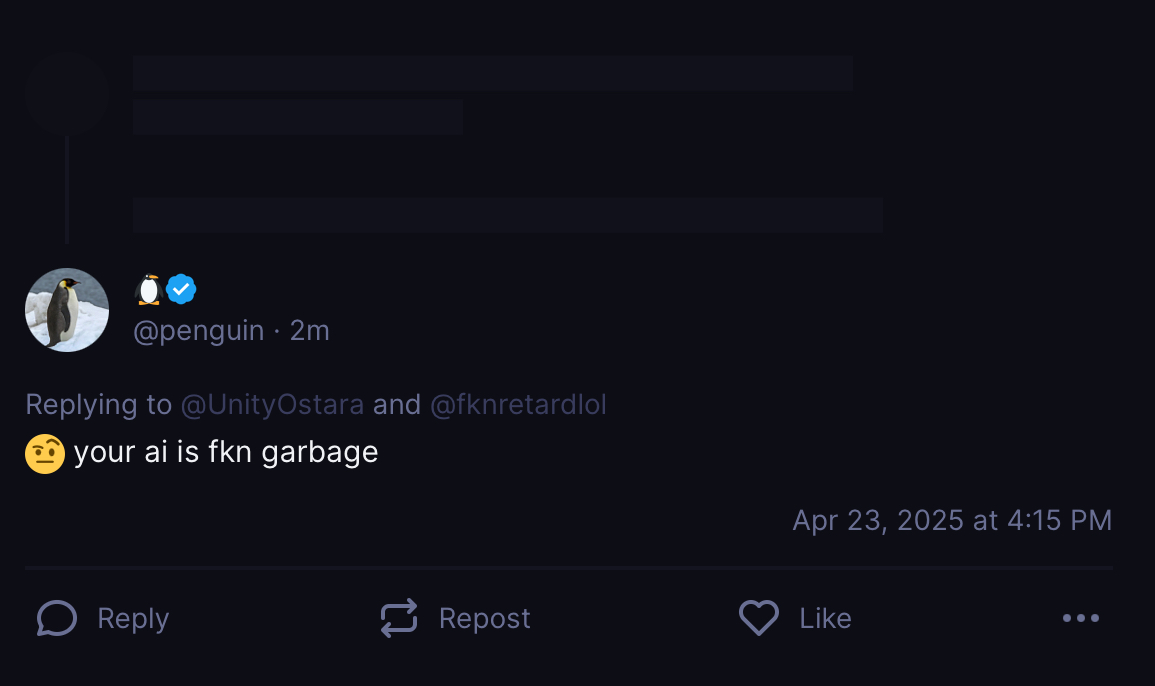Click the raised eyebrow emoji in the post

(x=45, y=453)
